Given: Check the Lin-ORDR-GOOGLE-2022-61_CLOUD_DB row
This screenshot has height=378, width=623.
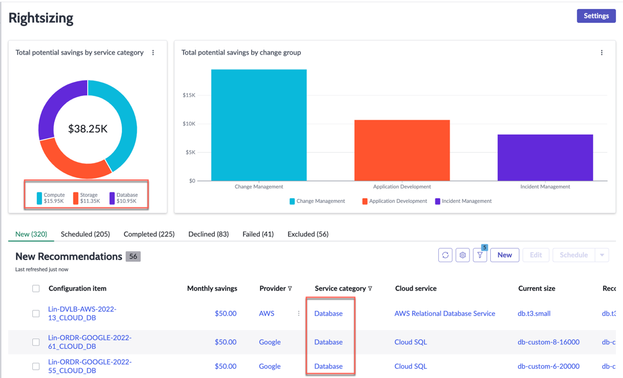Looking at the screenshot, I should [x=36, y=342].
